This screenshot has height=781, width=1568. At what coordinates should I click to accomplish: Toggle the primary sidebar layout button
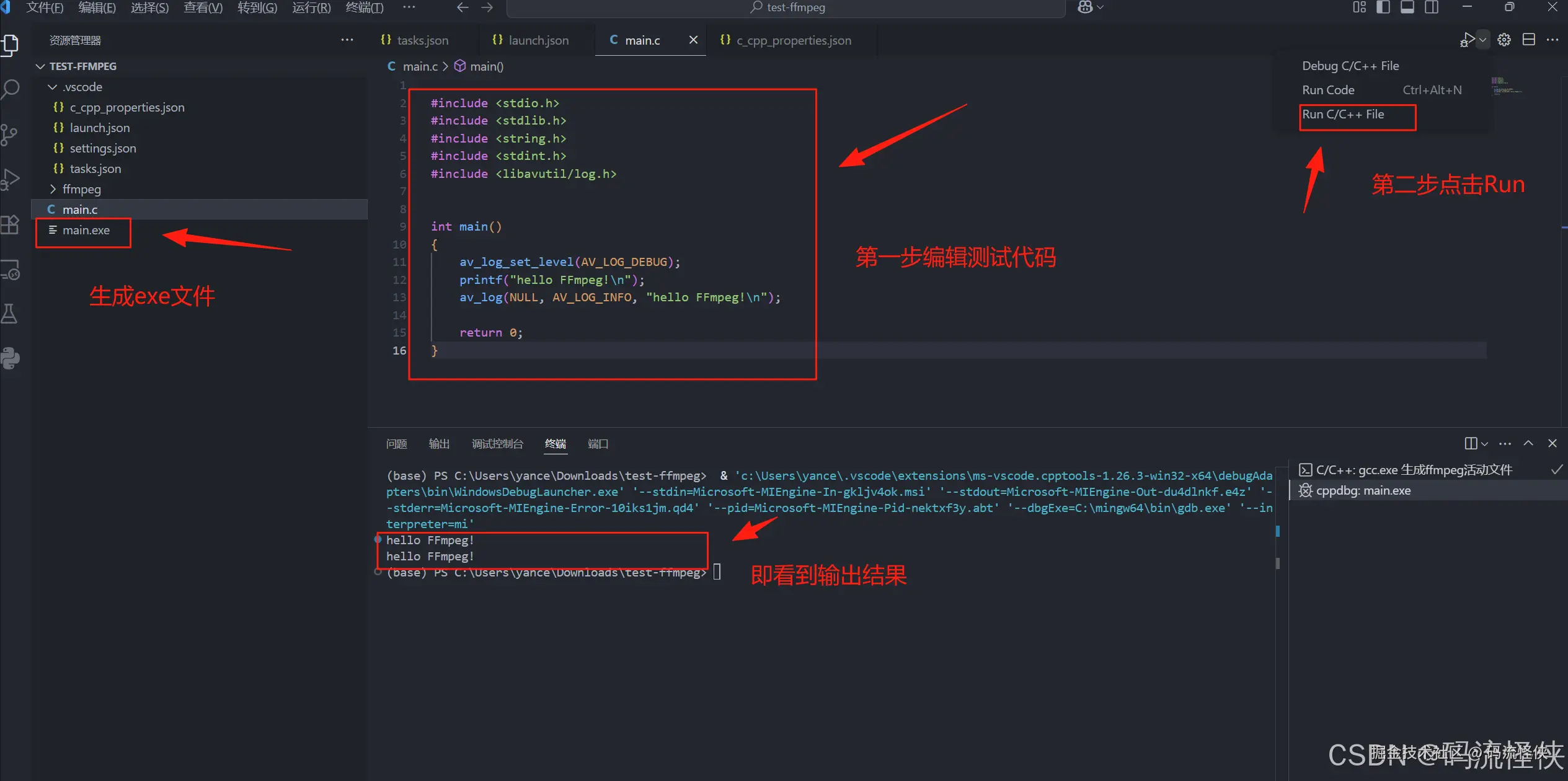(x=1383, y=7)
